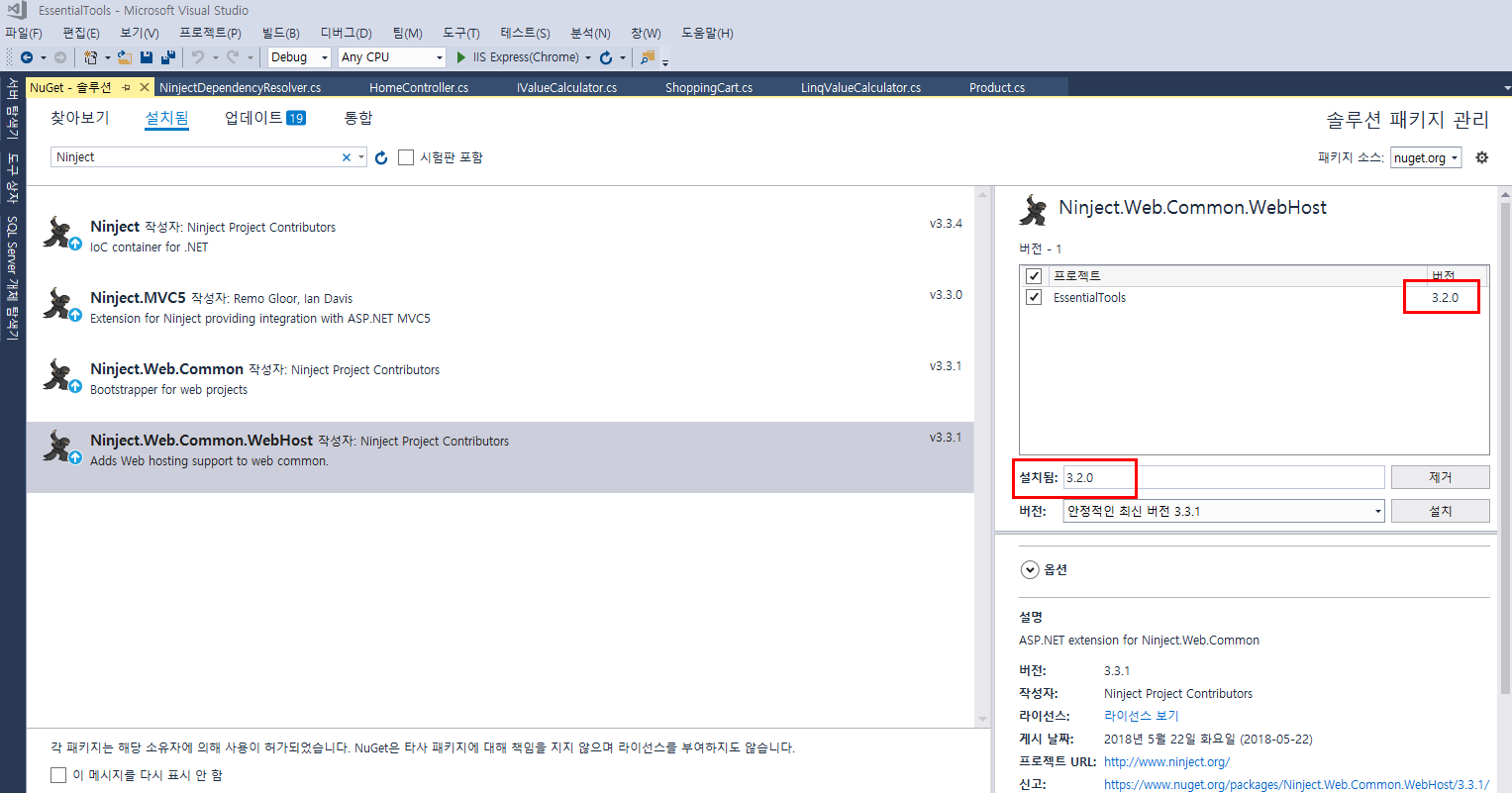Open the 편집(E) menu

click(x=81, y=33)
